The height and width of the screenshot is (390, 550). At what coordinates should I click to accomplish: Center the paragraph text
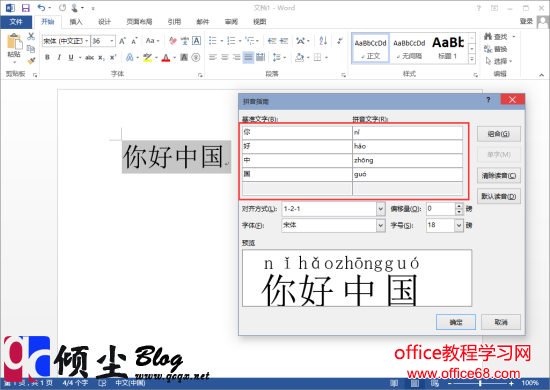pos(224,57)
